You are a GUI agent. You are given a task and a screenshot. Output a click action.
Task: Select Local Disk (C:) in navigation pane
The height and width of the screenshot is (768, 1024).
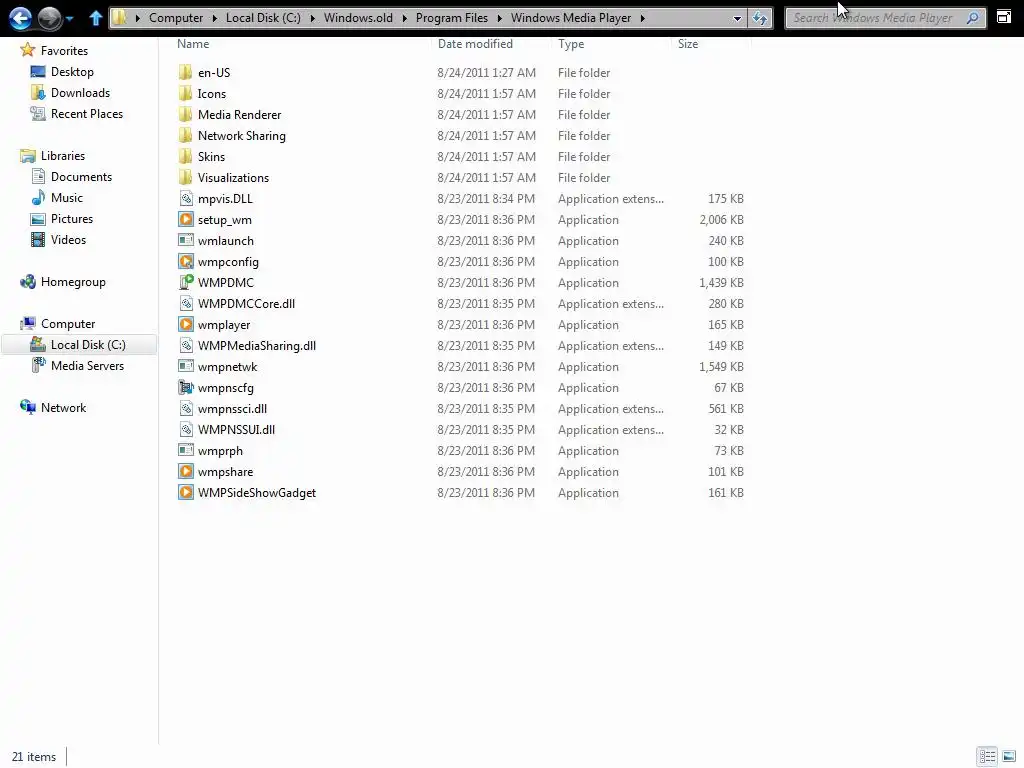click(79, 345)
